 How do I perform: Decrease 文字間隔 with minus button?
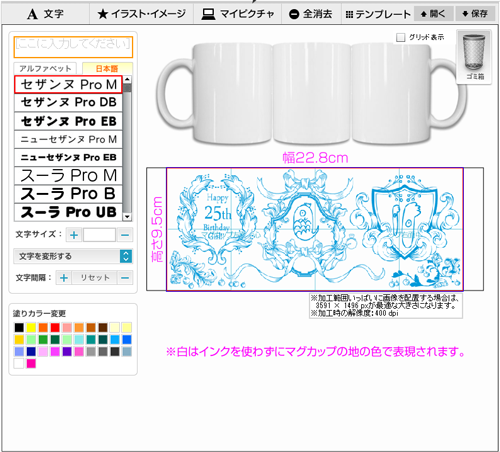click(125, 278)
